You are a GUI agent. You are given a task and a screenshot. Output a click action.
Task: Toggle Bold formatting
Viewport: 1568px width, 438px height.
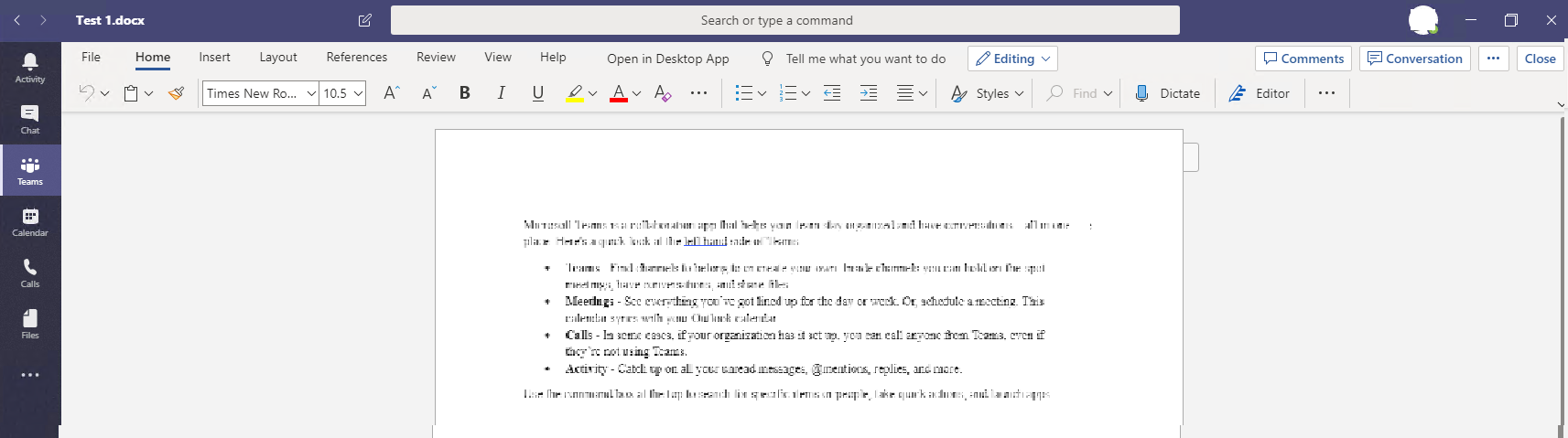[x=465, y=93]
